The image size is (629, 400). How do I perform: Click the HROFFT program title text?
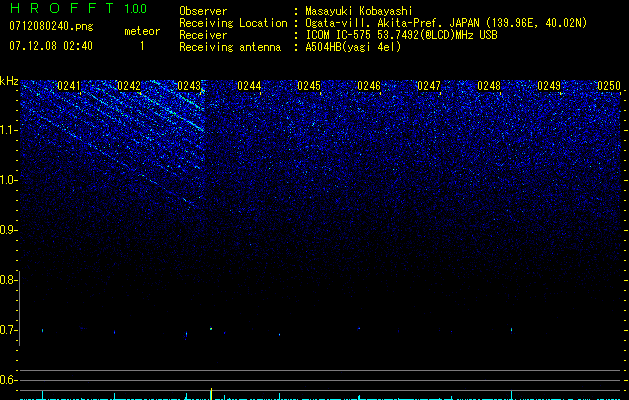pyautogui.click(x=62, y=8)
